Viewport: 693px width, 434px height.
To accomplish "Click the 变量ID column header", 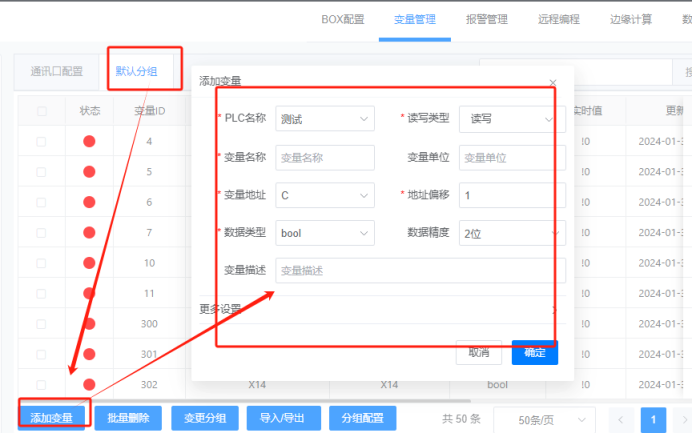I will tap(150, 110).
